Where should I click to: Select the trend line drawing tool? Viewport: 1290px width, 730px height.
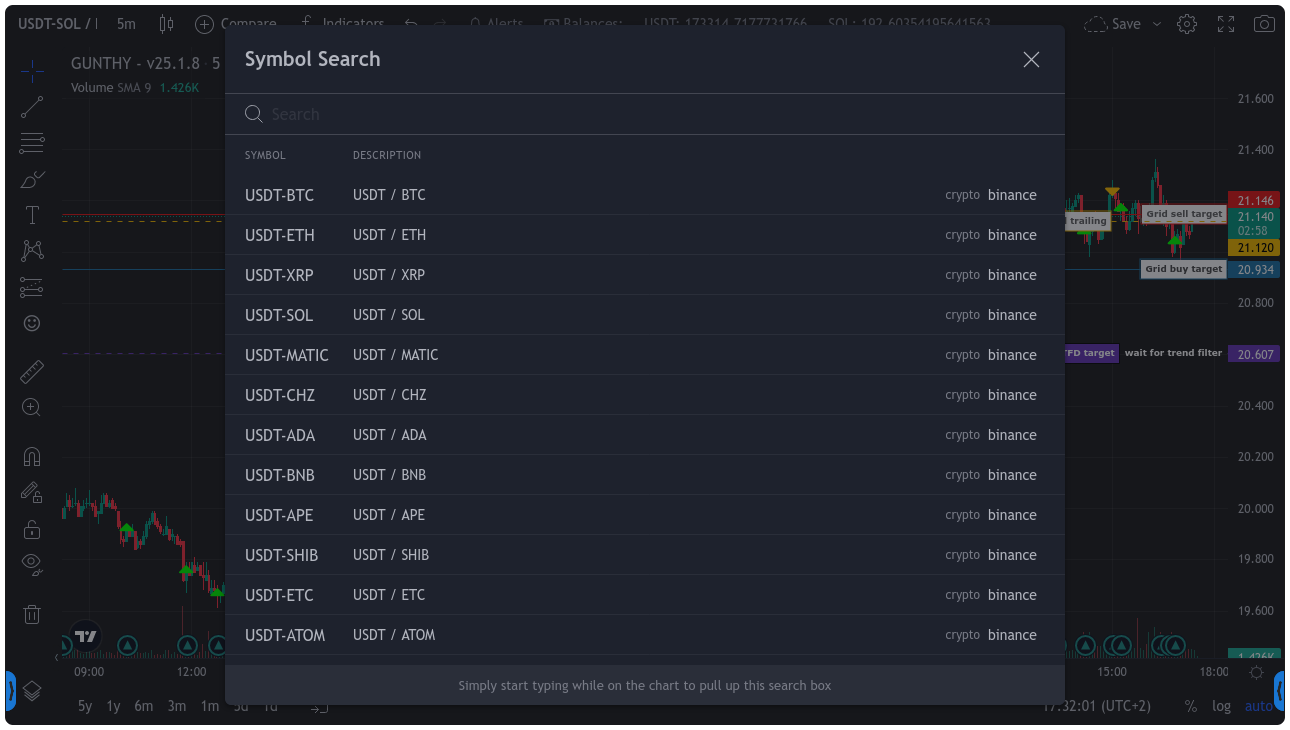(32, 106)
